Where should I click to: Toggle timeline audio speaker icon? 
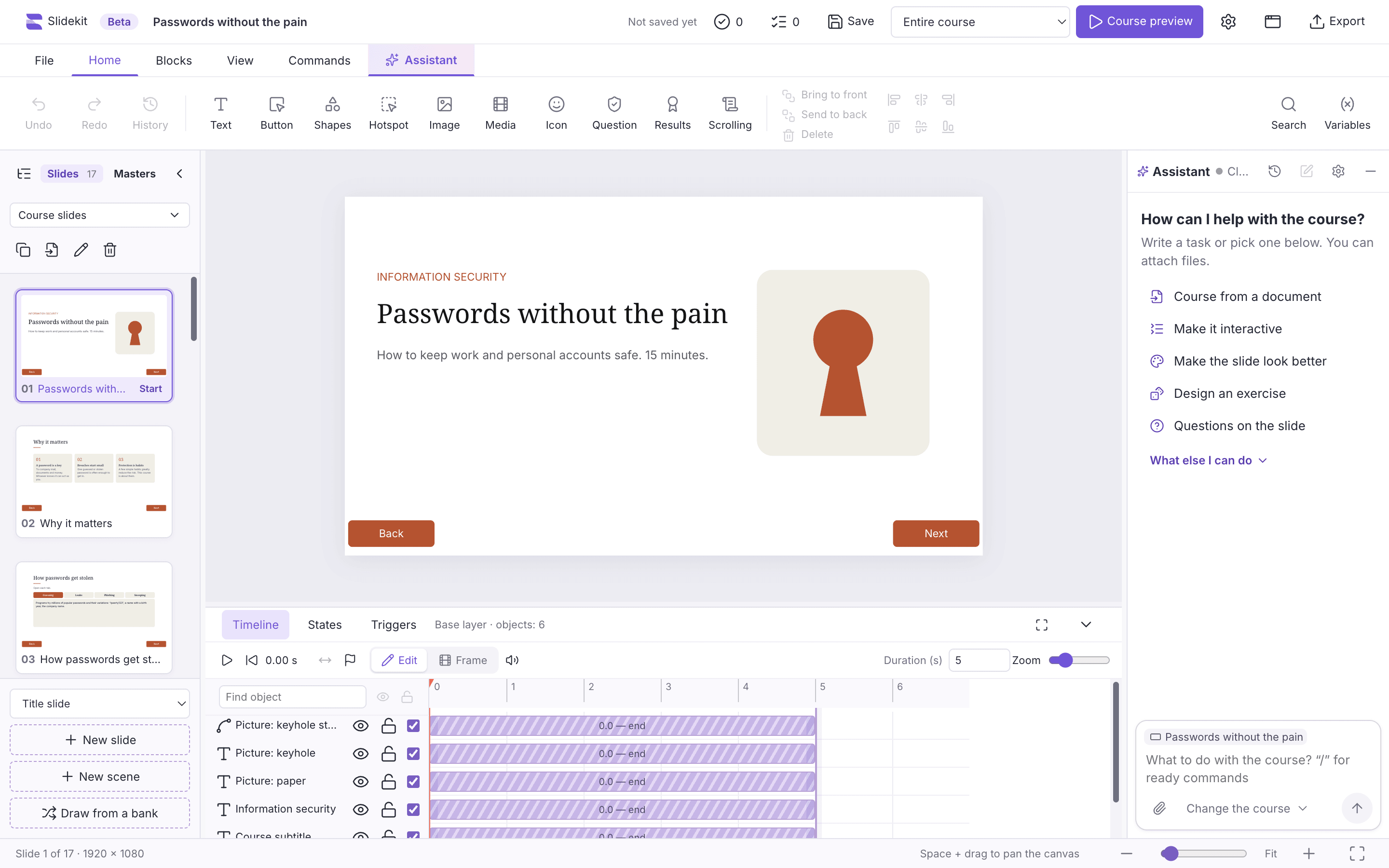512,660
